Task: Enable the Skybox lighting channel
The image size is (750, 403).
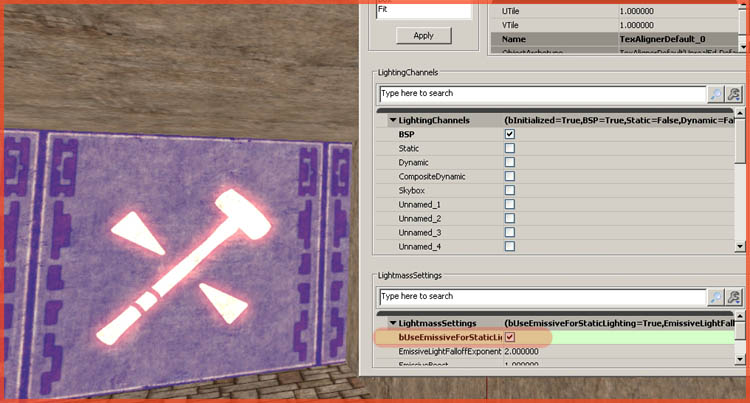Action: tap(510, 190)
